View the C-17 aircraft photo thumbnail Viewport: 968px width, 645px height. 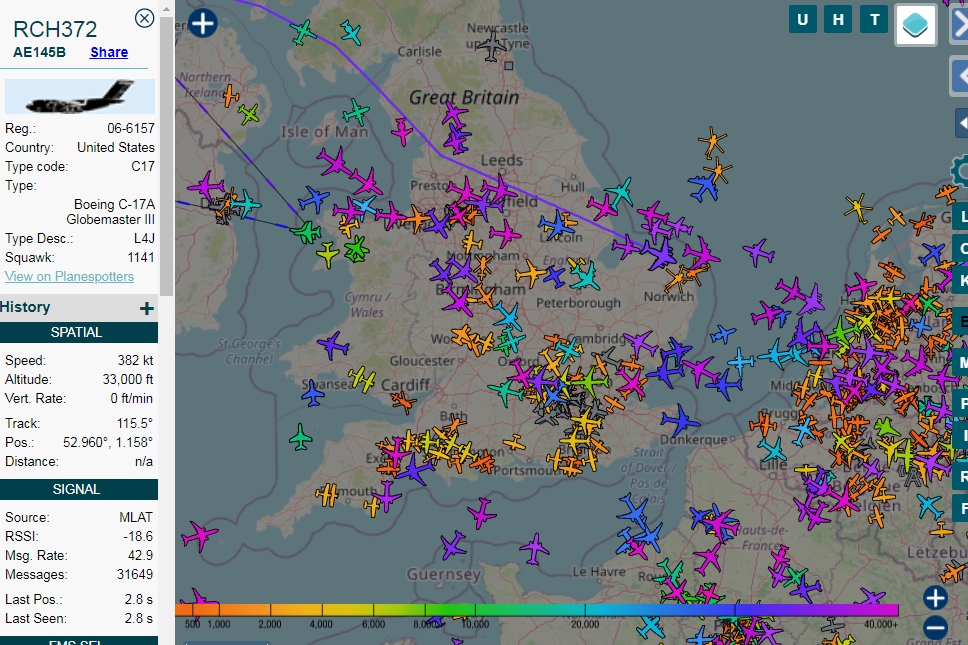point(80,96)
